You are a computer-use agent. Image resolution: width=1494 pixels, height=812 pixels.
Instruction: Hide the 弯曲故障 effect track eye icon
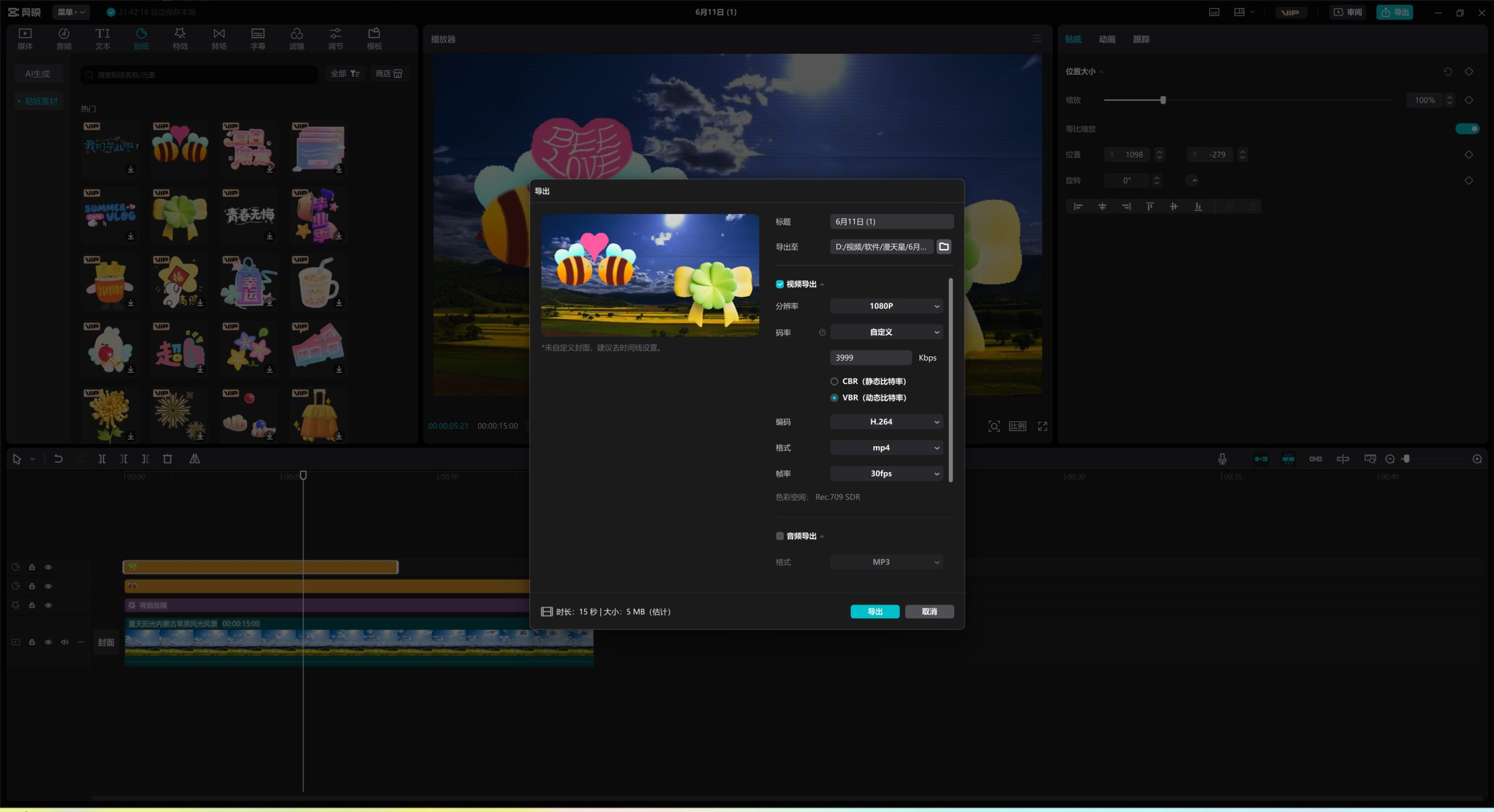point(48,605)
